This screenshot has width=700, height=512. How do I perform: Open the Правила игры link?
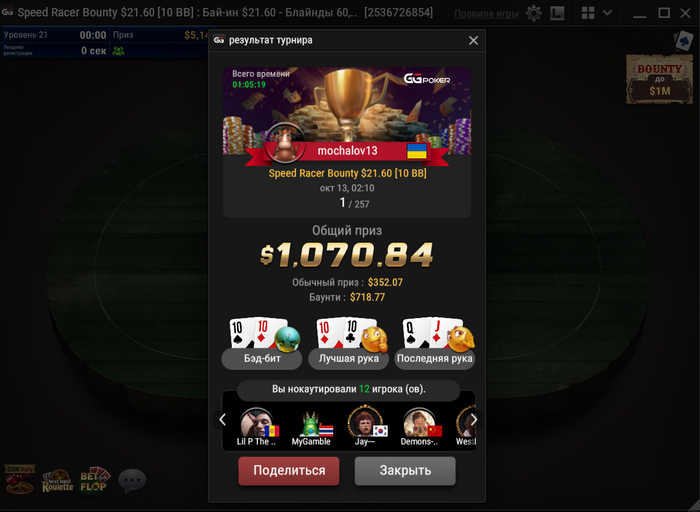click(486, 13)
